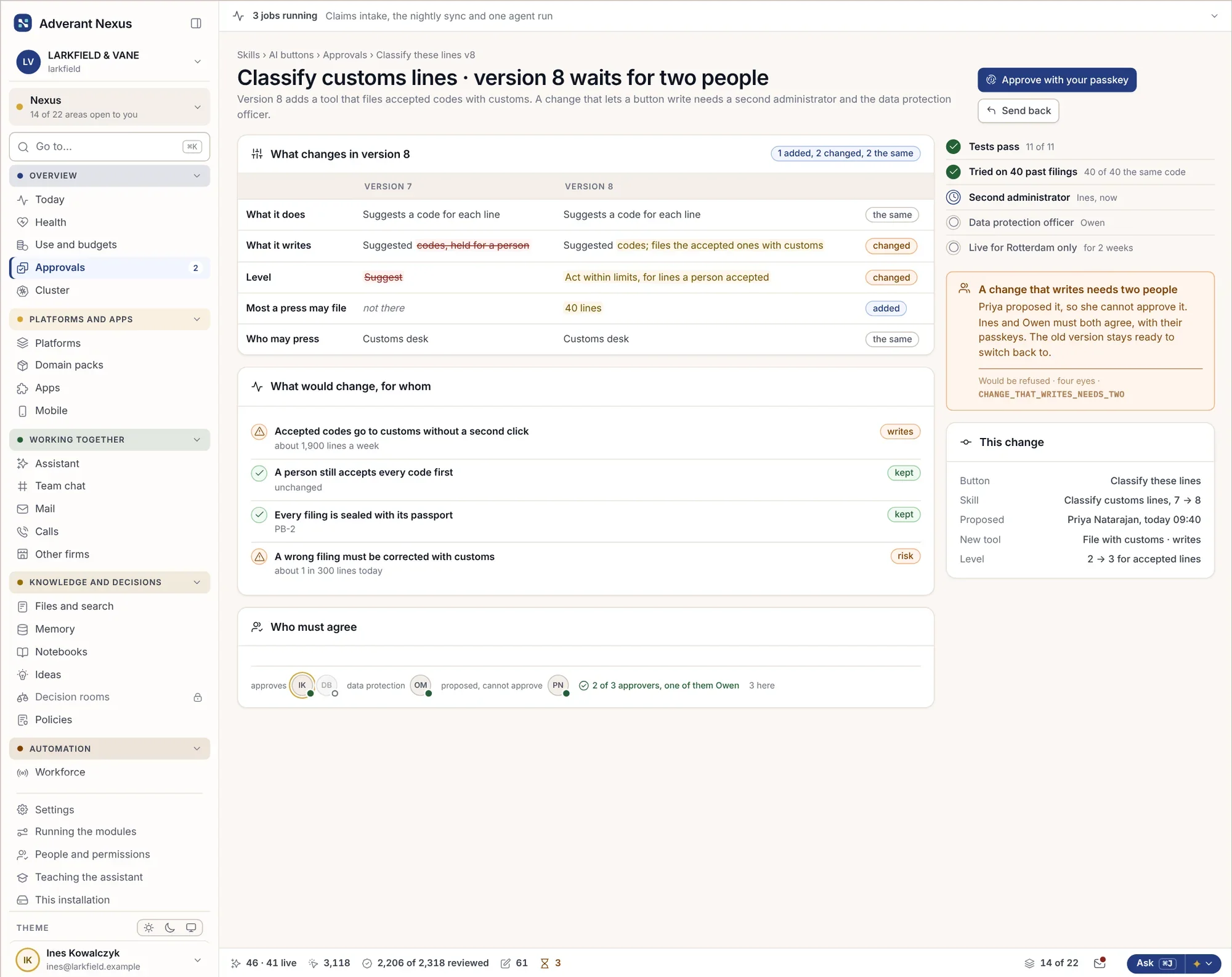The height and width of the screenshot is (977, 1232).
Task: Click the warning icon beside Accepted codes row
Action: (259, 432)
